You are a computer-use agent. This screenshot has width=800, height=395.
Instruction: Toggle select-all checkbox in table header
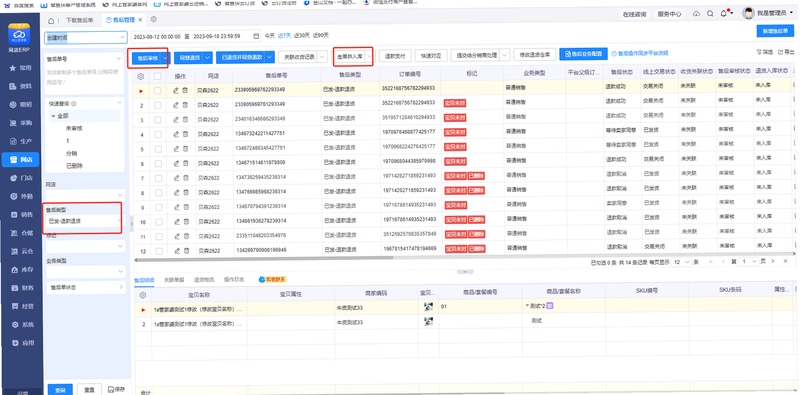click(x=158, y=76)
